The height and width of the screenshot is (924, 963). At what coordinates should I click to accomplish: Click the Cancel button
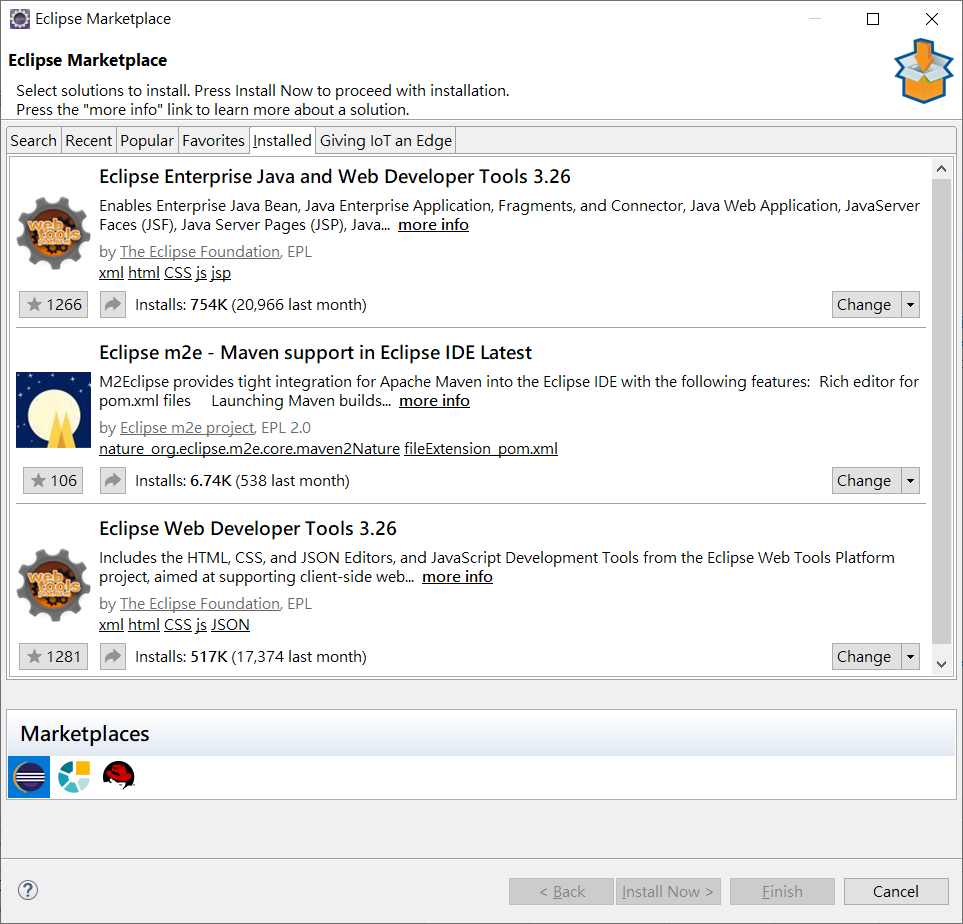coord(895,891)
